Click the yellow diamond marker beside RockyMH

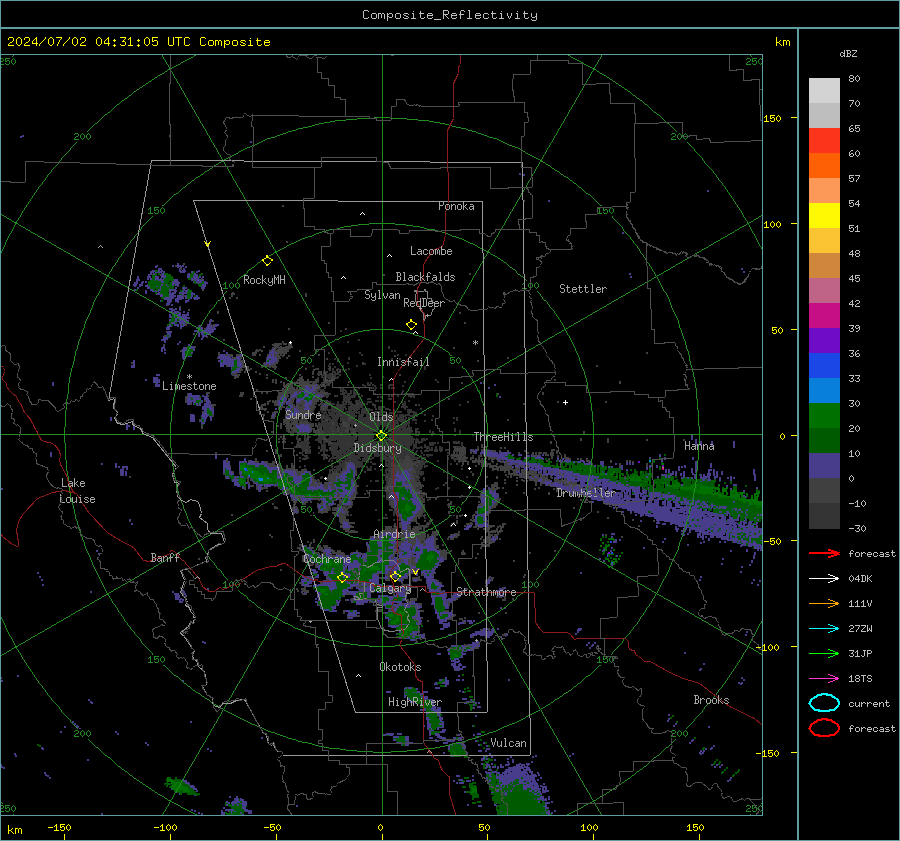point(267,261)
